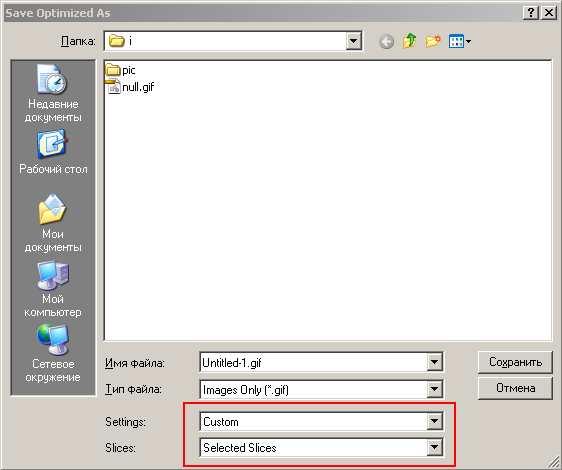This screenshot has width=562, height=470.
Task: Expand the Тип файла dropdown arrow
Action: pyautogui.click(x=434, y=389)
